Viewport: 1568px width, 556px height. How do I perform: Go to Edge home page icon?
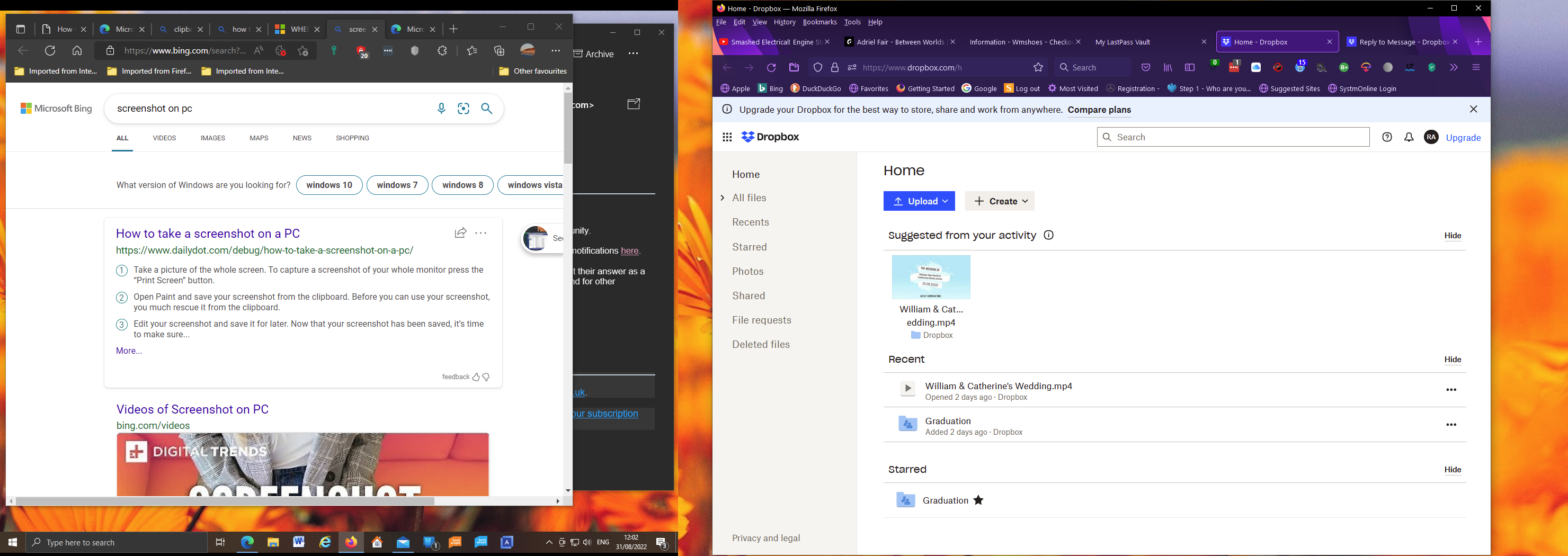pyautogui.click(x=77, y=51)
